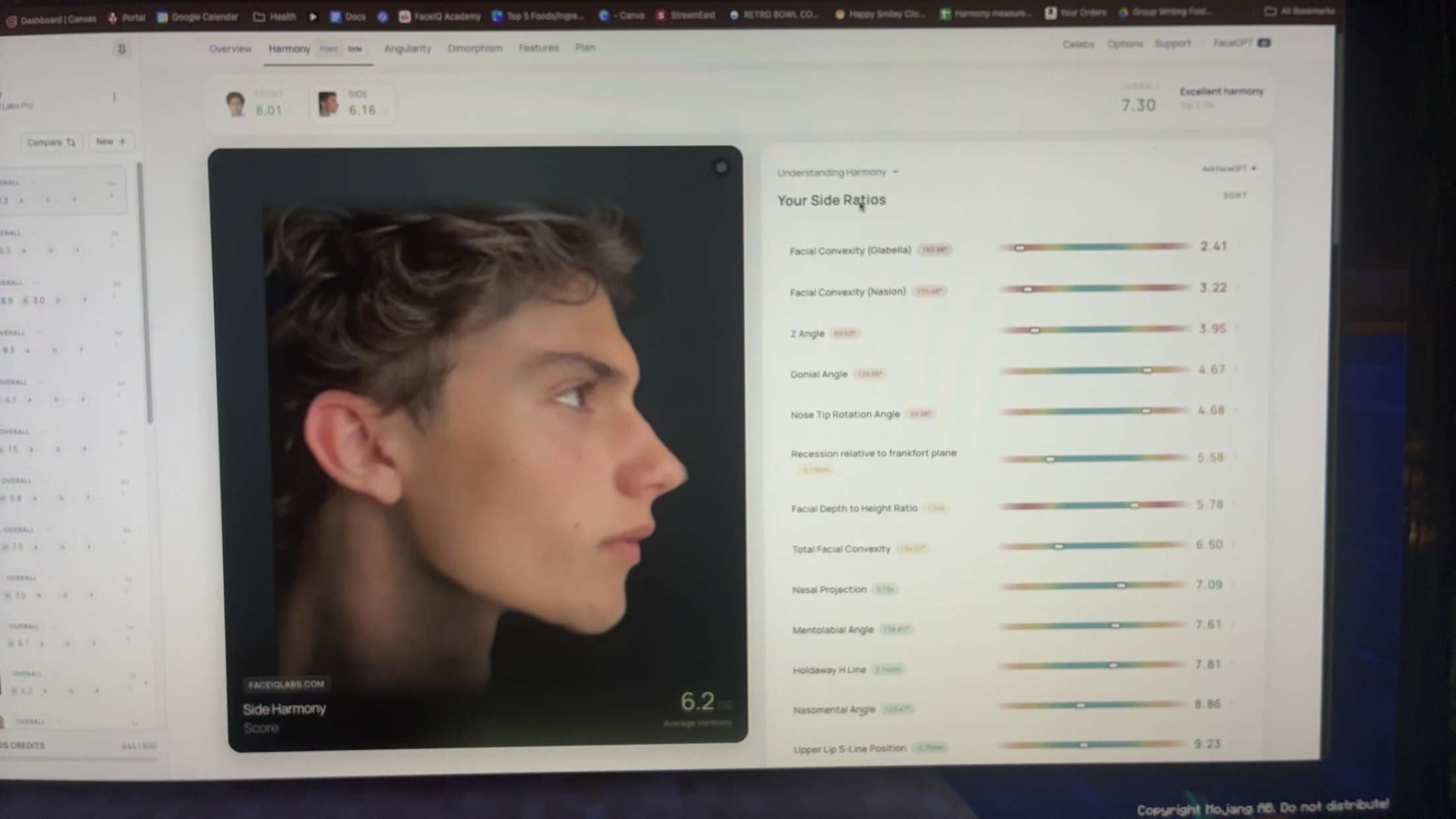
Task: Open FaceGPT from the top bar
Action: pos(1240,43)
